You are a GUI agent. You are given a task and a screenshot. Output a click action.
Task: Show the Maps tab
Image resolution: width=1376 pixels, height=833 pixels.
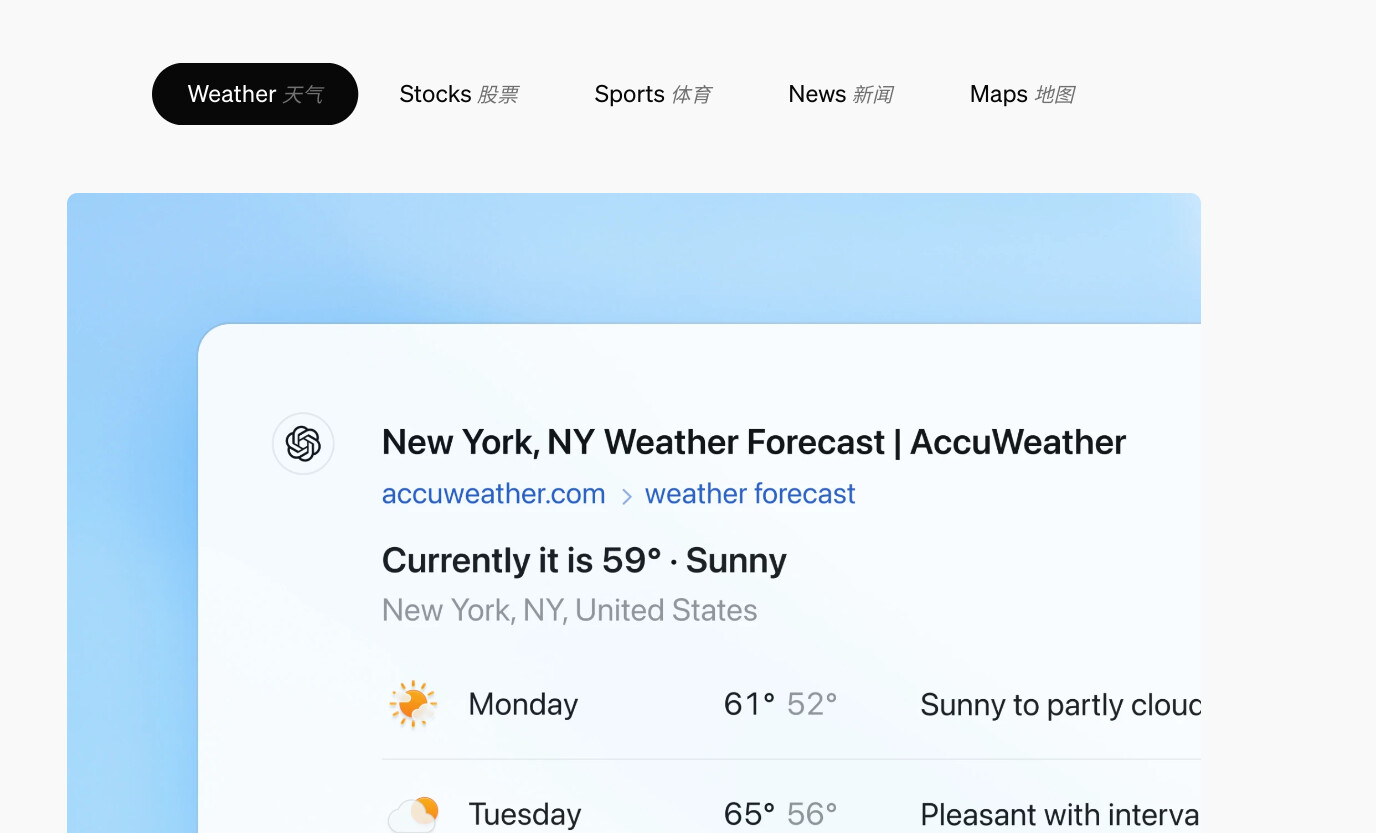1022,94
